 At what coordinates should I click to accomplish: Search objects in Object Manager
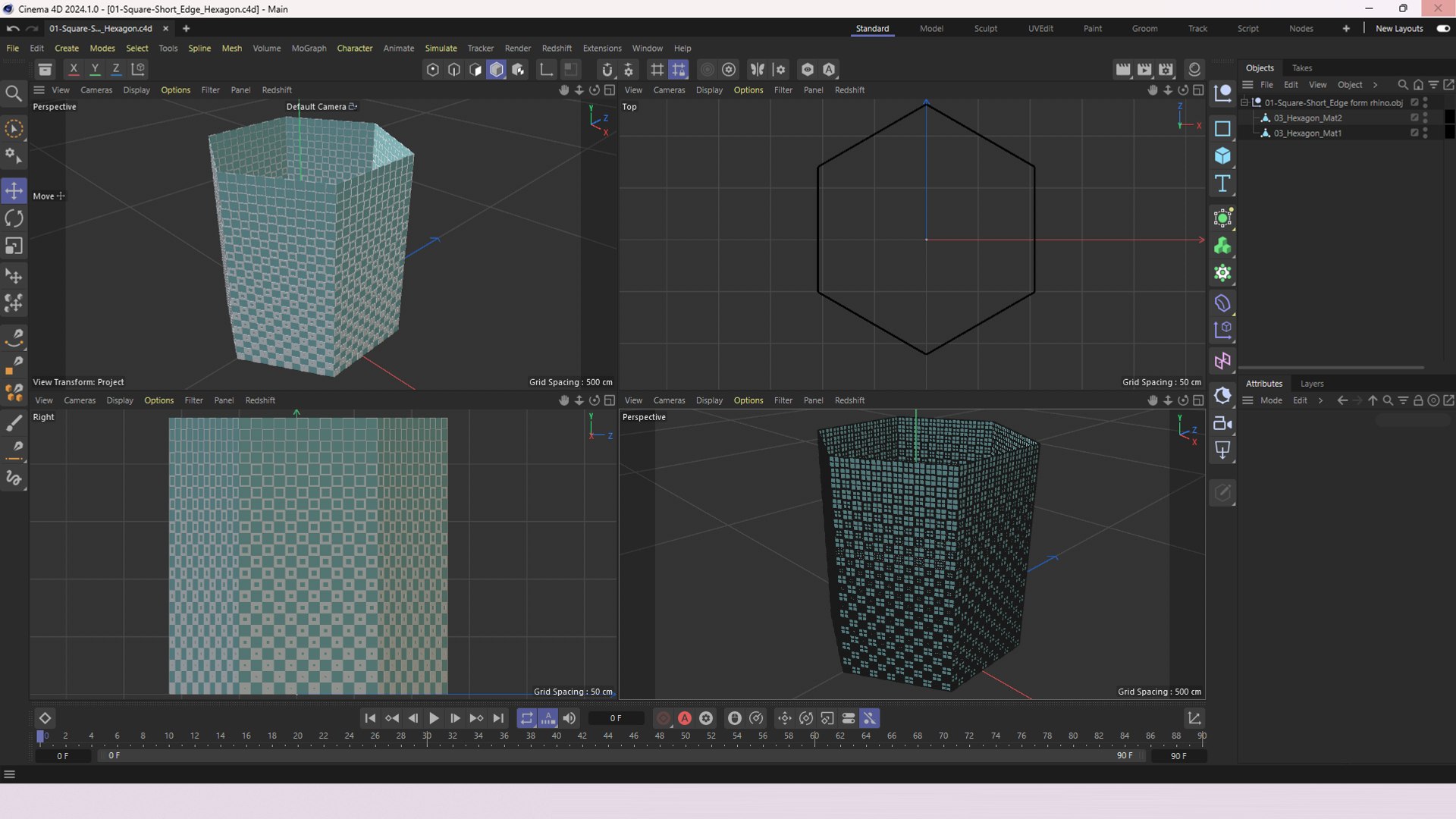point(1403,85)
